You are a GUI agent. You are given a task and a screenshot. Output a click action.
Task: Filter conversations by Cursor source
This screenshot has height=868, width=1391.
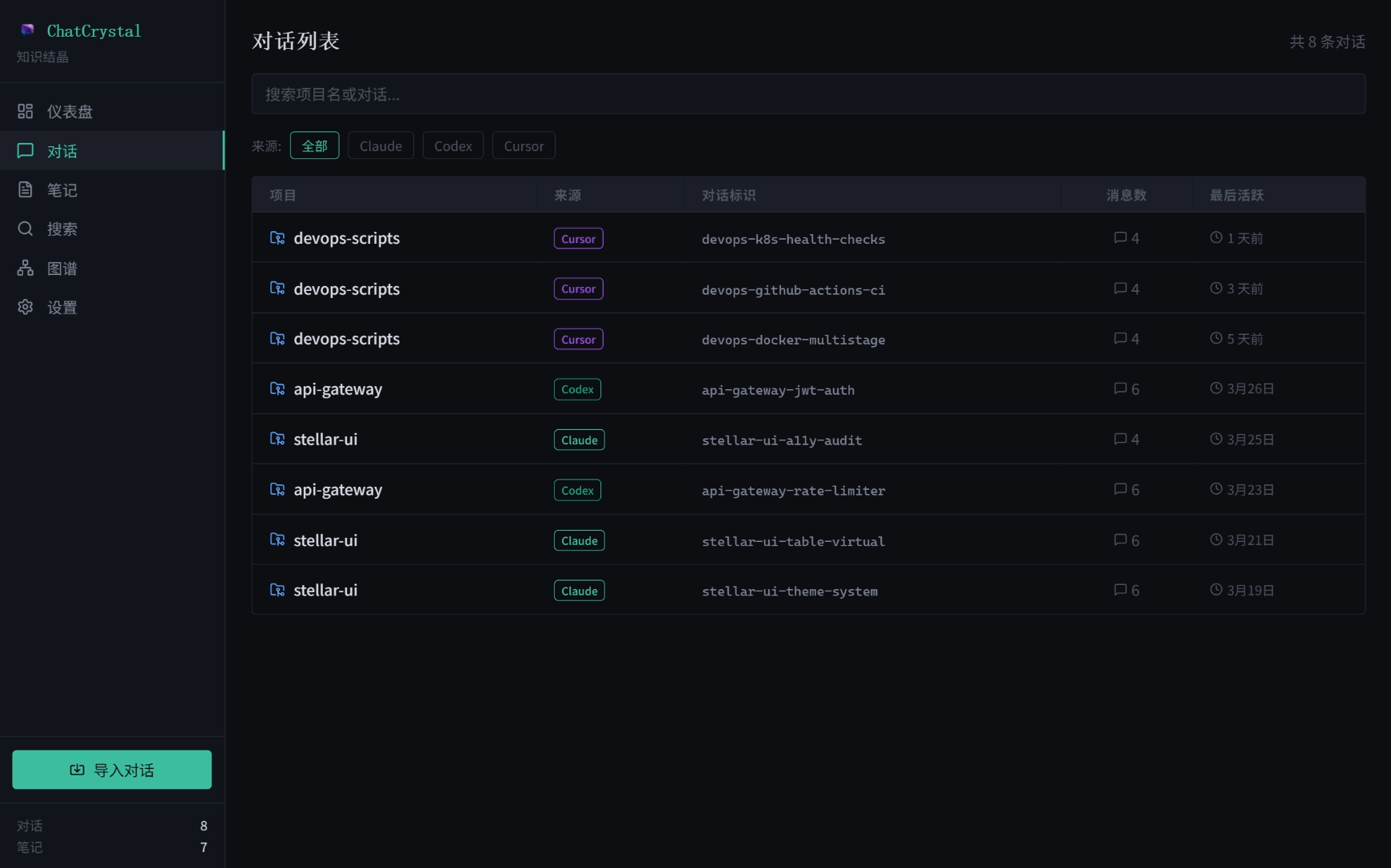point(524,145)
